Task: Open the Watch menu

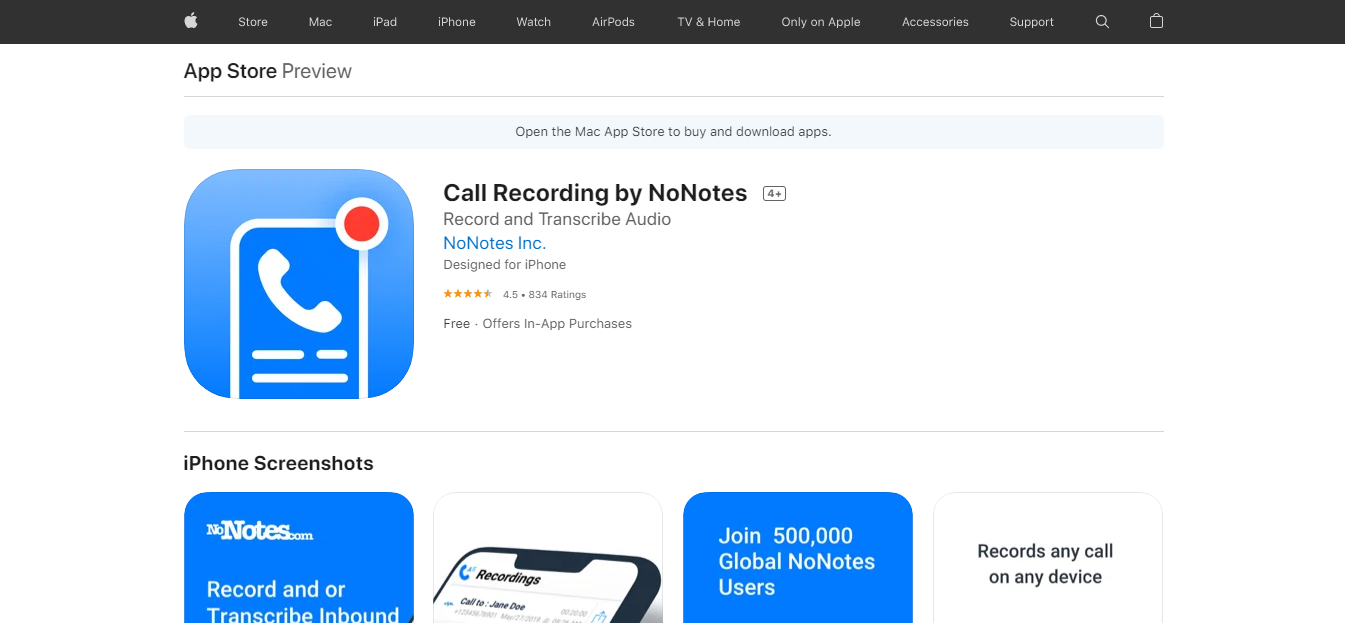Action: [534, 22]
